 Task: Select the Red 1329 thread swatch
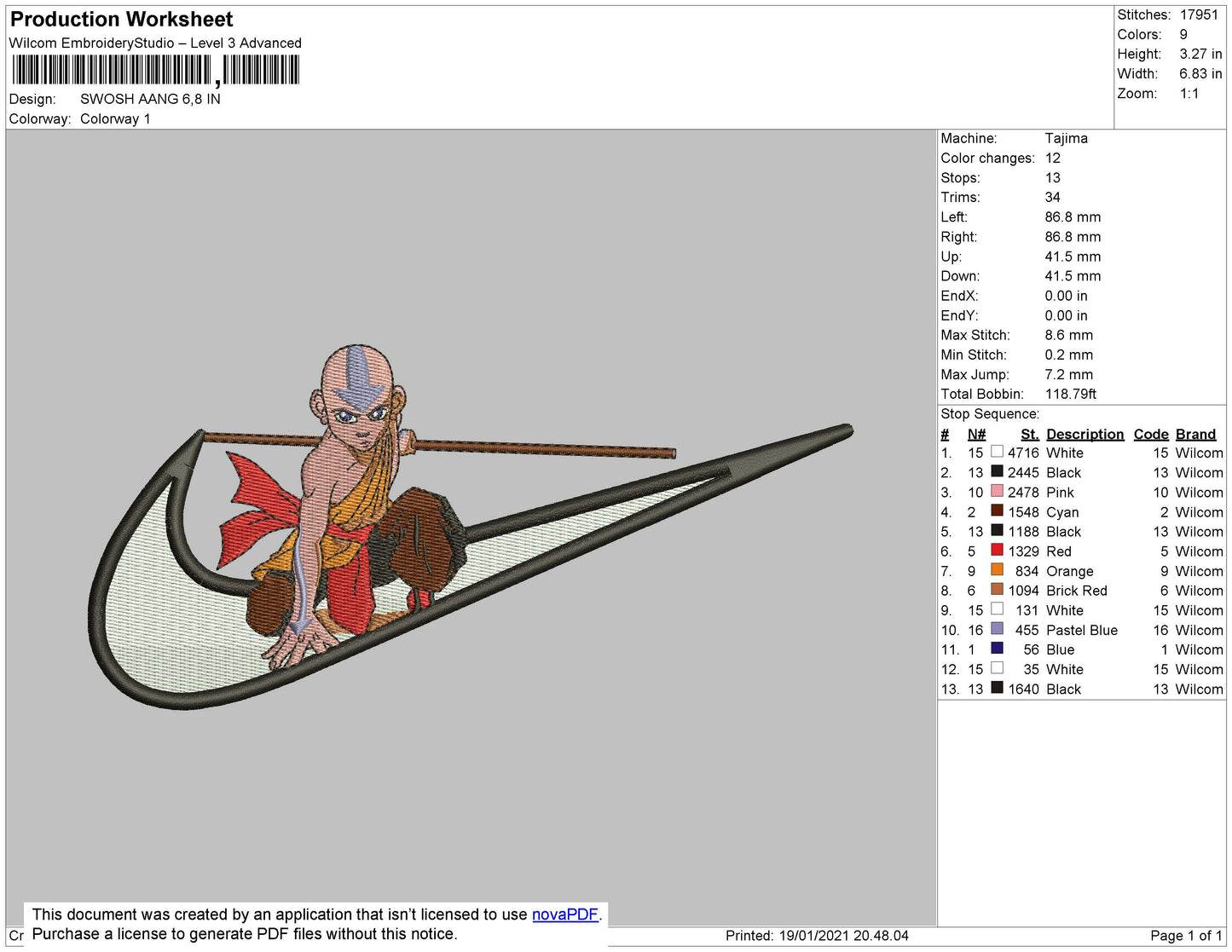point(997,550)
